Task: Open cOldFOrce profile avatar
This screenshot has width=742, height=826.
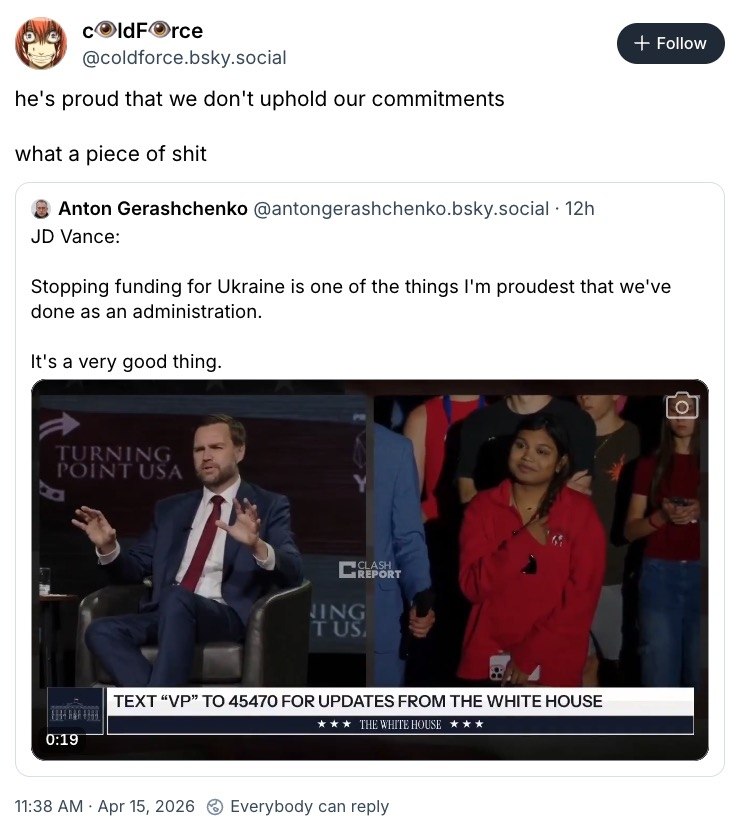Action: [41, 43]
